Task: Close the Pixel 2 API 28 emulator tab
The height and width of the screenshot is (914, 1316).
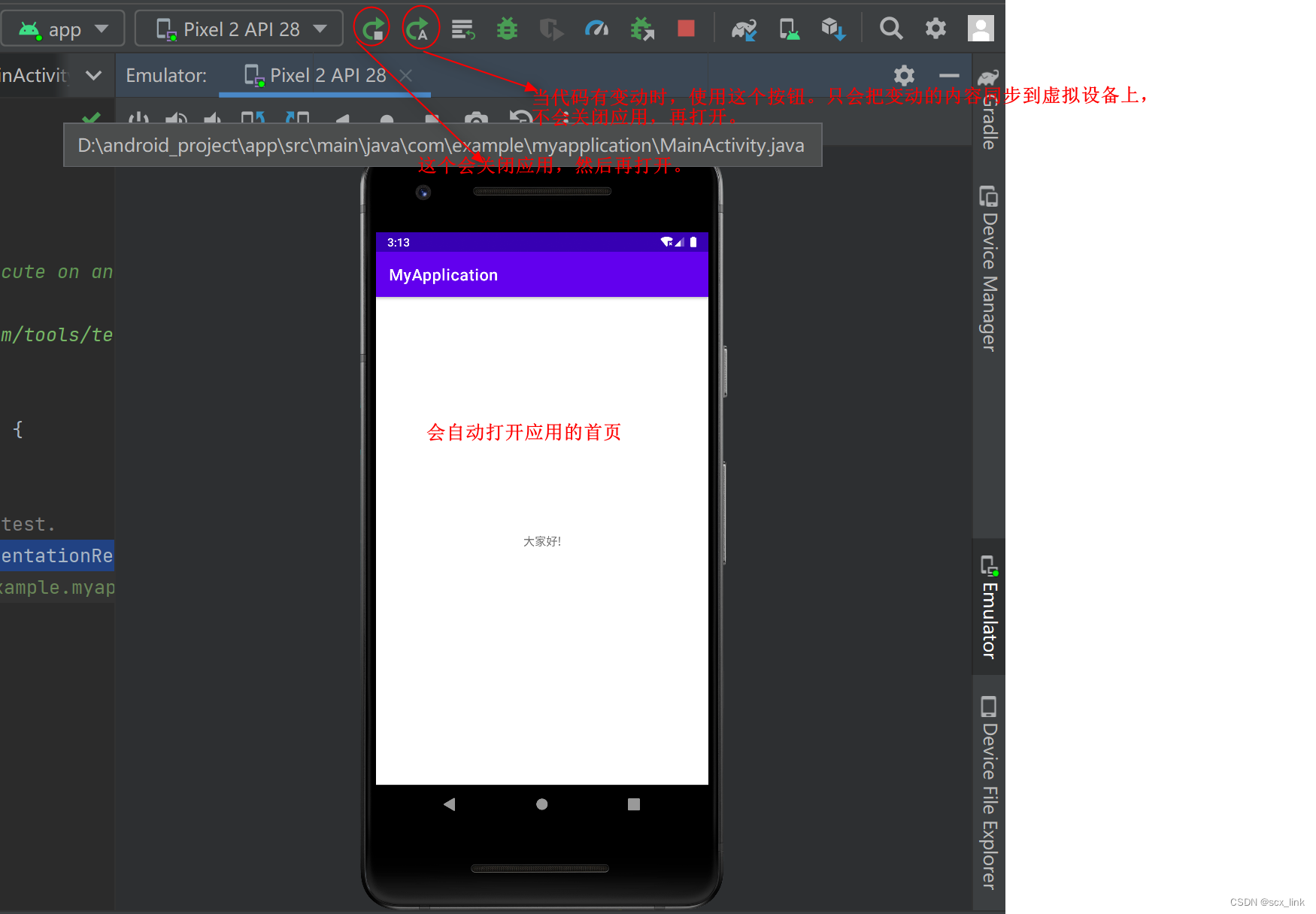Action: [x=406, y=75]
